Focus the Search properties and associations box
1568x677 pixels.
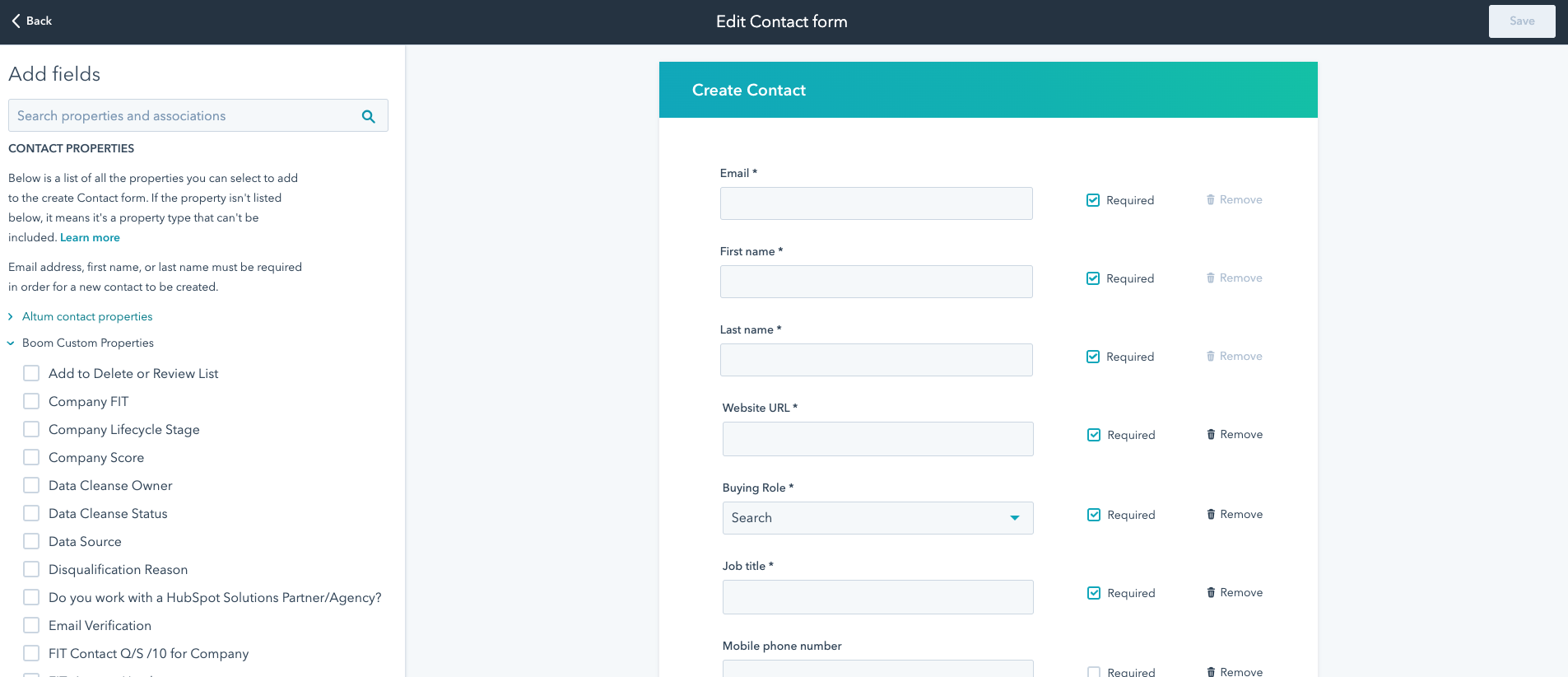click(198, 115)
